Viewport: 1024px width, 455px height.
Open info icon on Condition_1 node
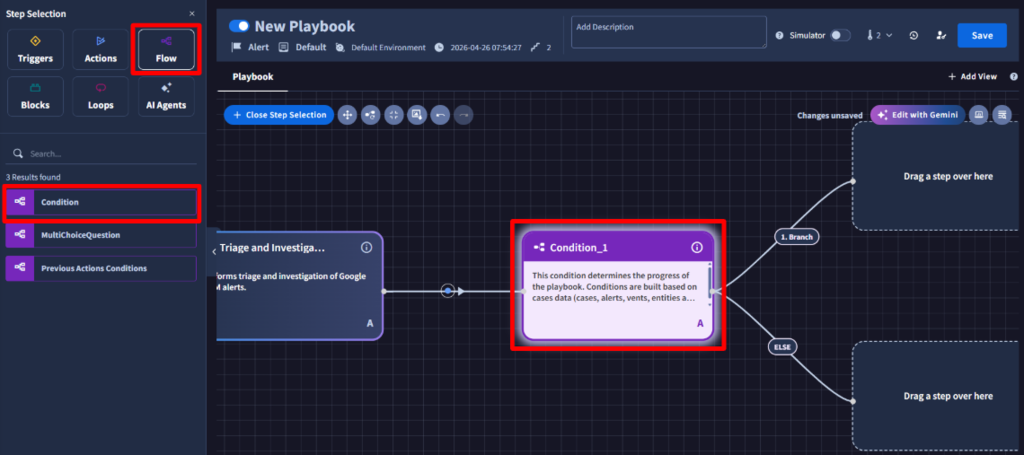[697, 247]
